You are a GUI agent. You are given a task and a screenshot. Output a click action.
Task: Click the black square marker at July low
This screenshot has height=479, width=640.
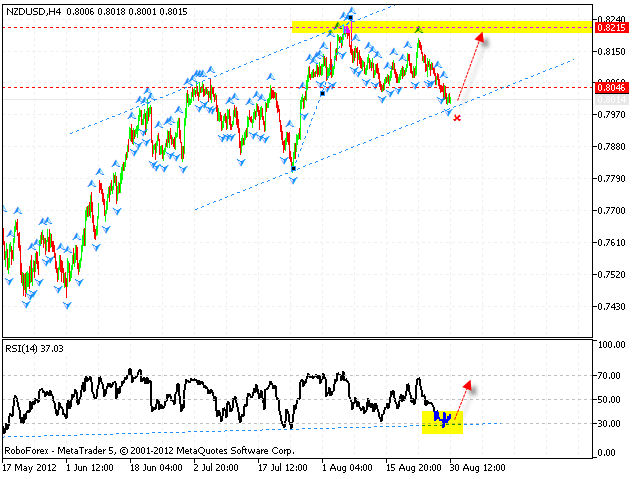coord(293,169)
